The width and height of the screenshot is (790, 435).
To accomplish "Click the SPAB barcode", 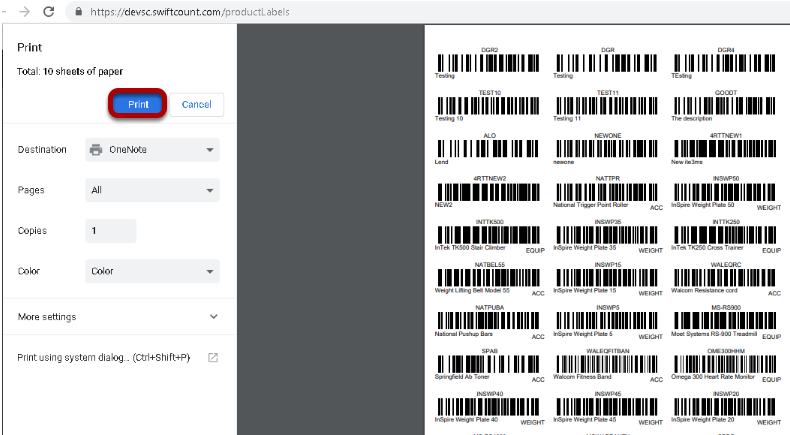I will [488, 364].
